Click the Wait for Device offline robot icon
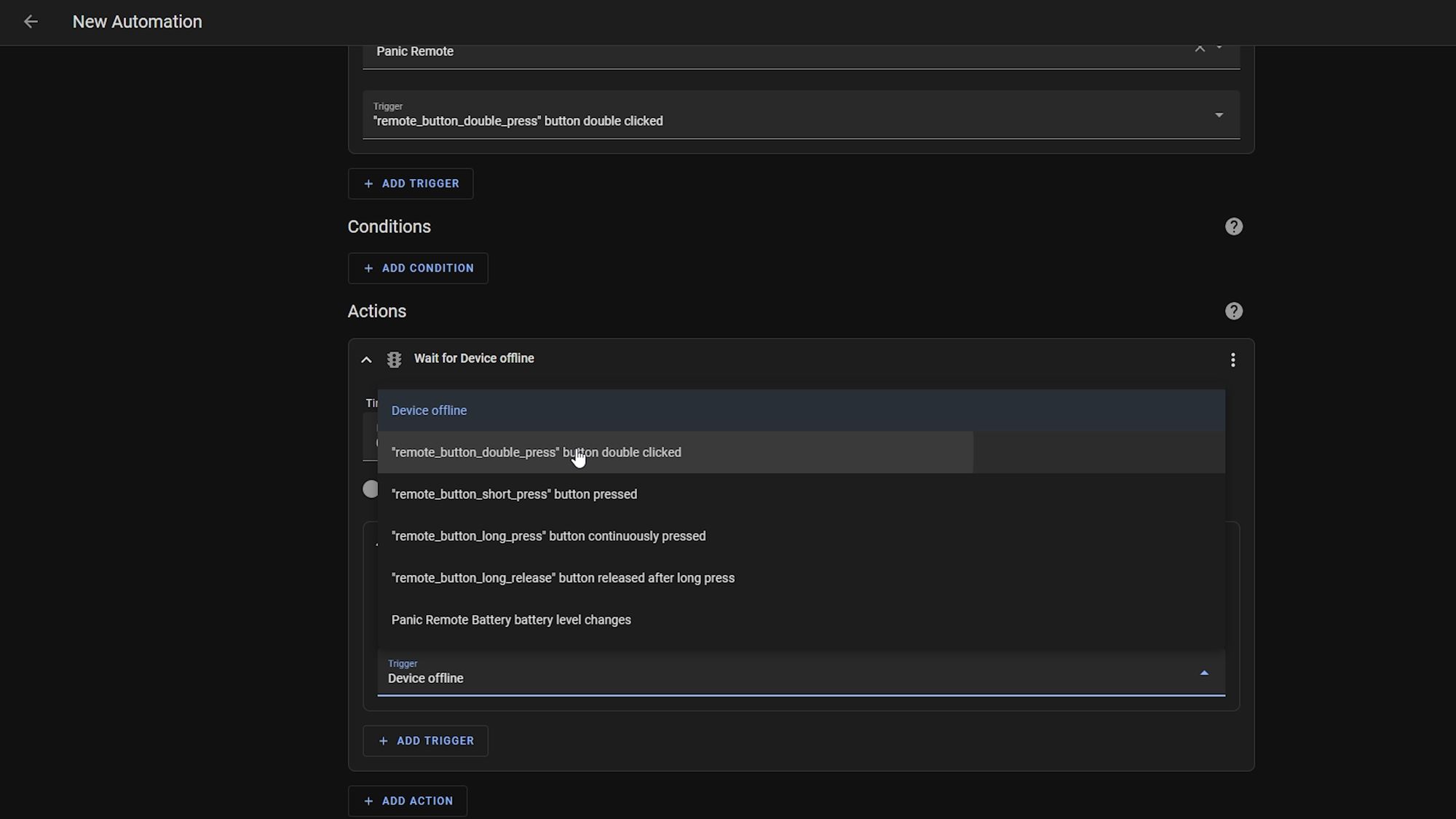The image size is (1456, 819). point(394,359)
